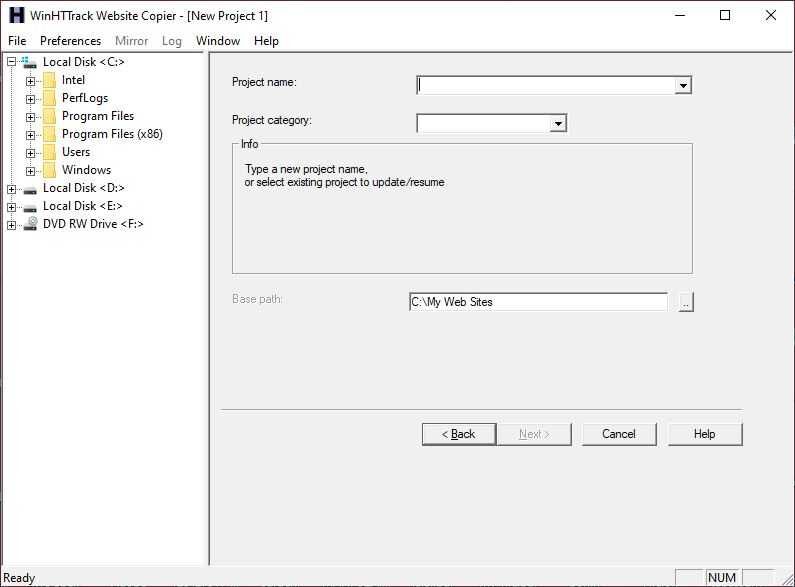The width and height of the screenshot is (795, 587).
Task: Click the Cancel button
Action: click(x=619, y=434)
